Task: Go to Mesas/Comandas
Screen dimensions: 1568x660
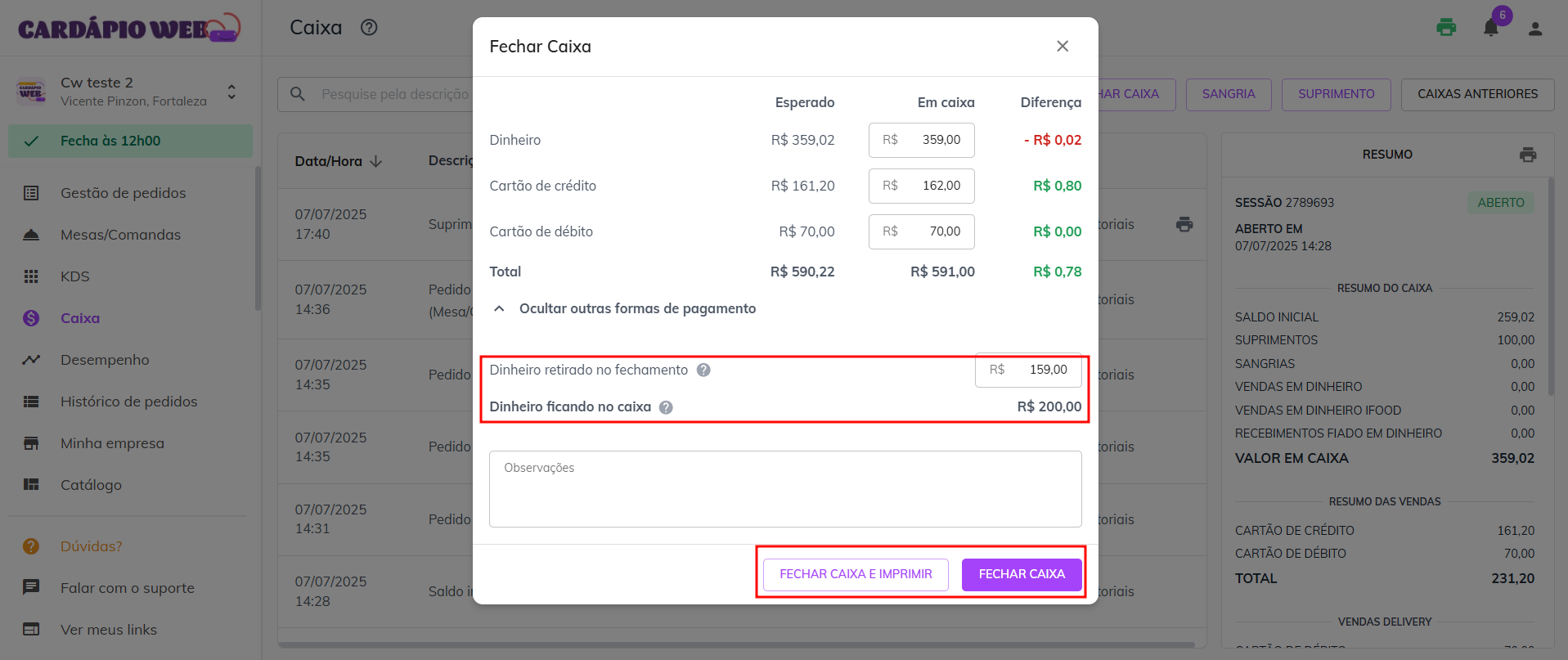Action: click(120, 235)
